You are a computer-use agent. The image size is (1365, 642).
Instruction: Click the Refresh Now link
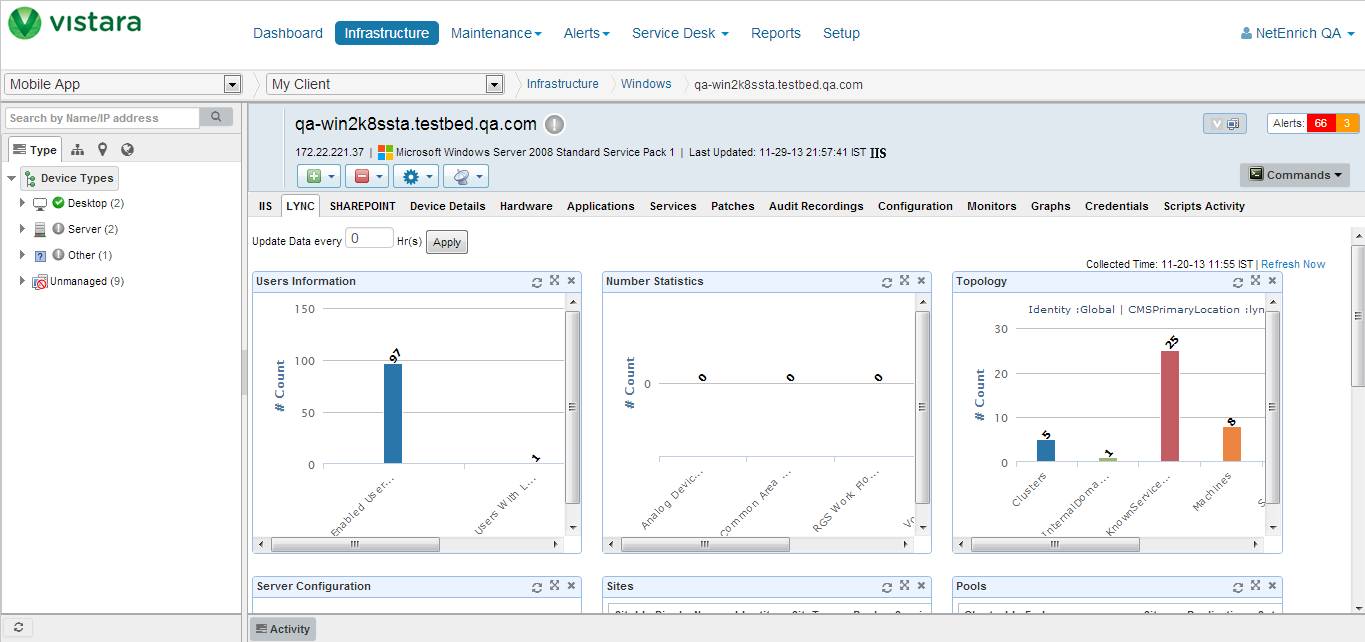click(x=1292, y=264)
